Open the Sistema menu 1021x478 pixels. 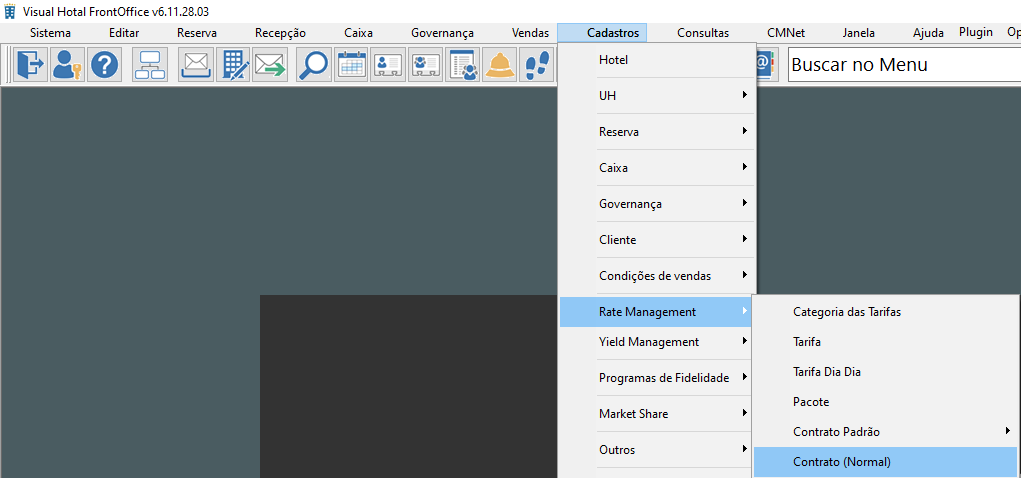coord(50,33)
